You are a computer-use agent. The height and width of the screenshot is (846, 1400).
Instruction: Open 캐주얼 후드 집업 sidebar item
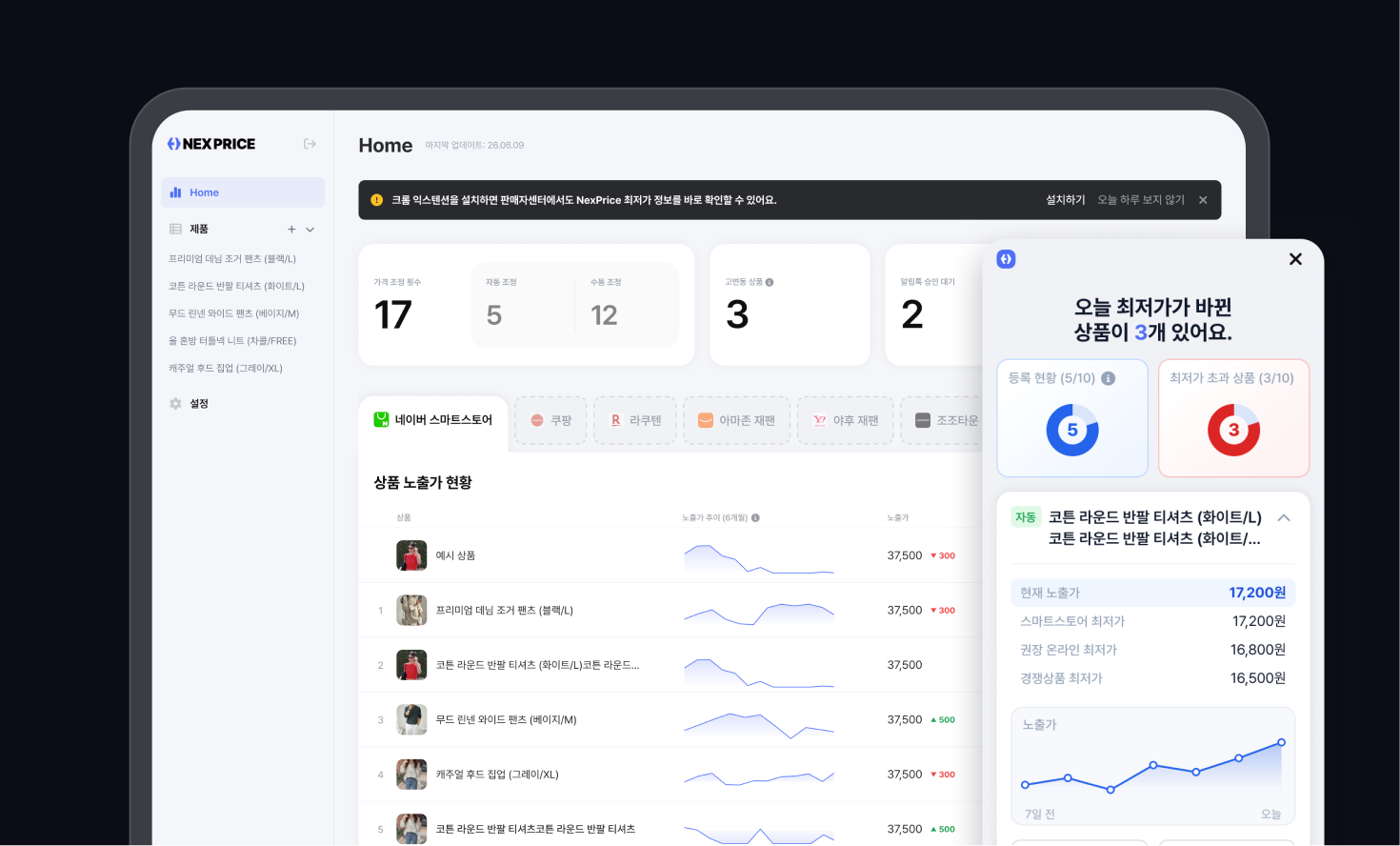pos(226,368)
